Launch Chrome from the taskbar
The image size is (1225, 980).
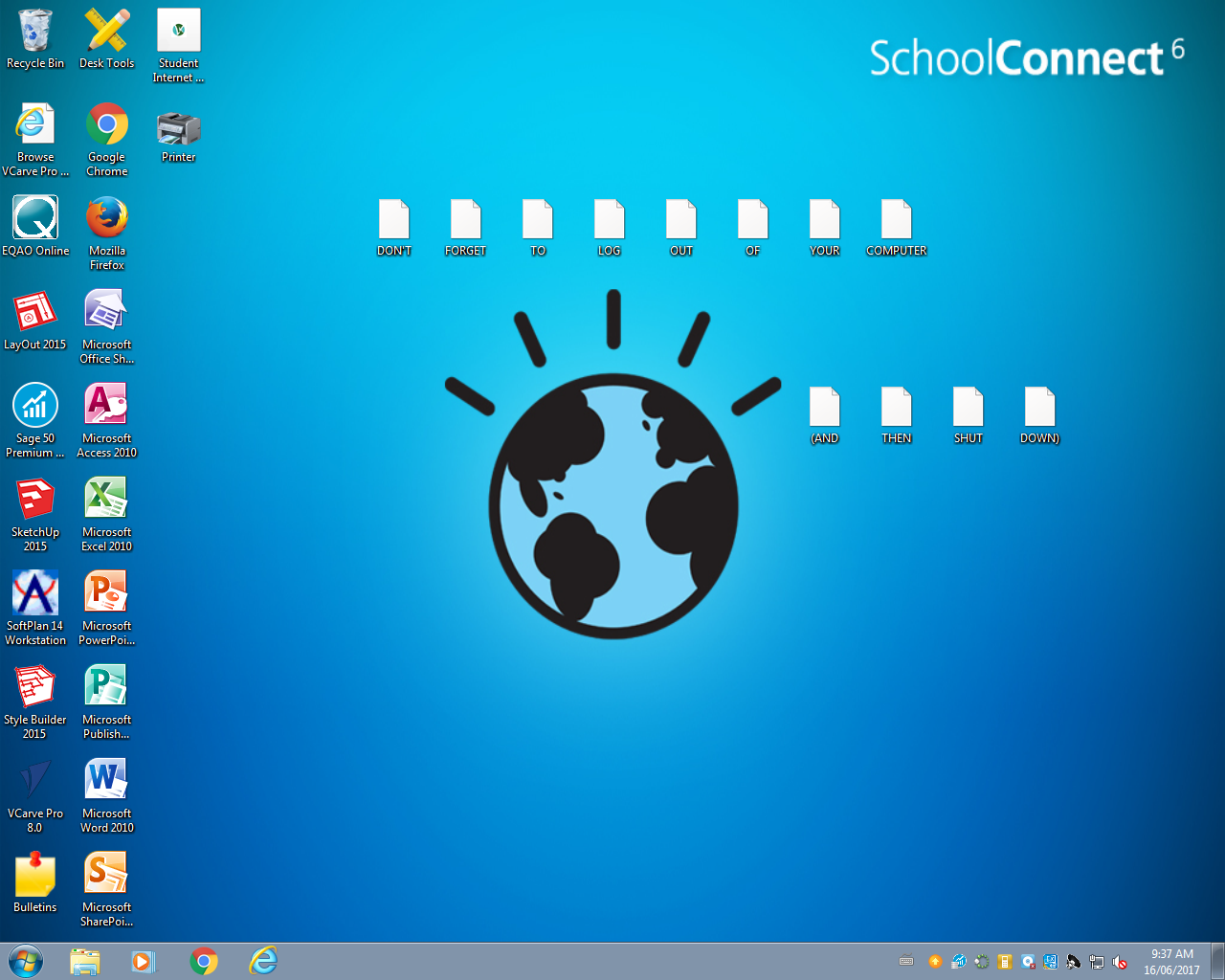[x=204, y=961]
